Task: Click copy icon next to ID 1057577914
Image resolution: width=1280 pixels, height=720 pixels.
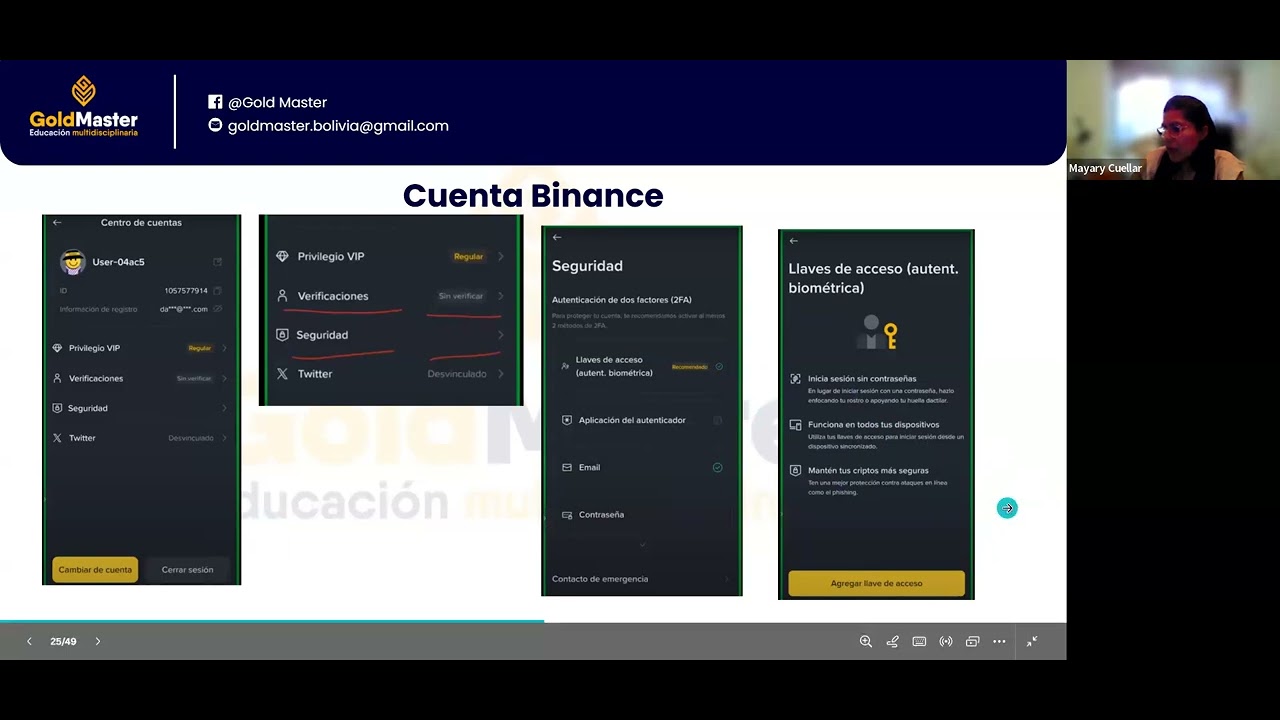Action: pos(217,291)
